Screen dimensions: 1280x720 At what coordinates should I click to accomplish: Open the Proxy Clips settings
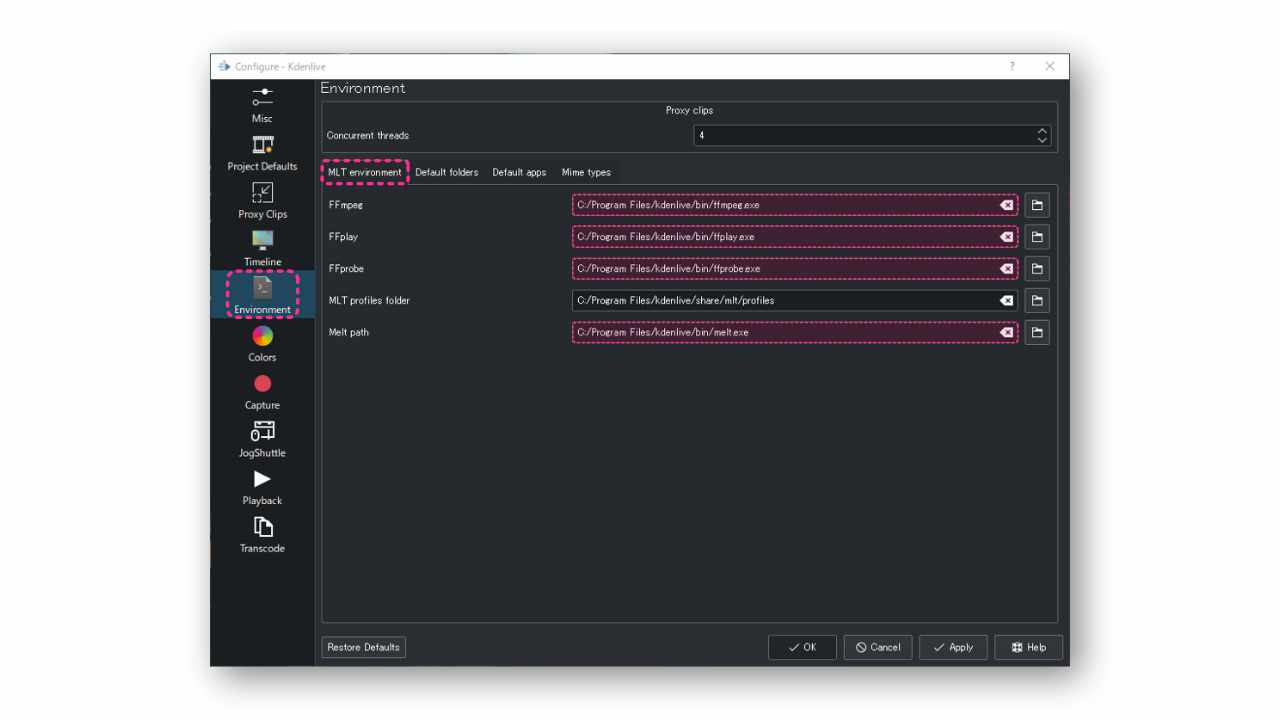(x=262, y=200)
